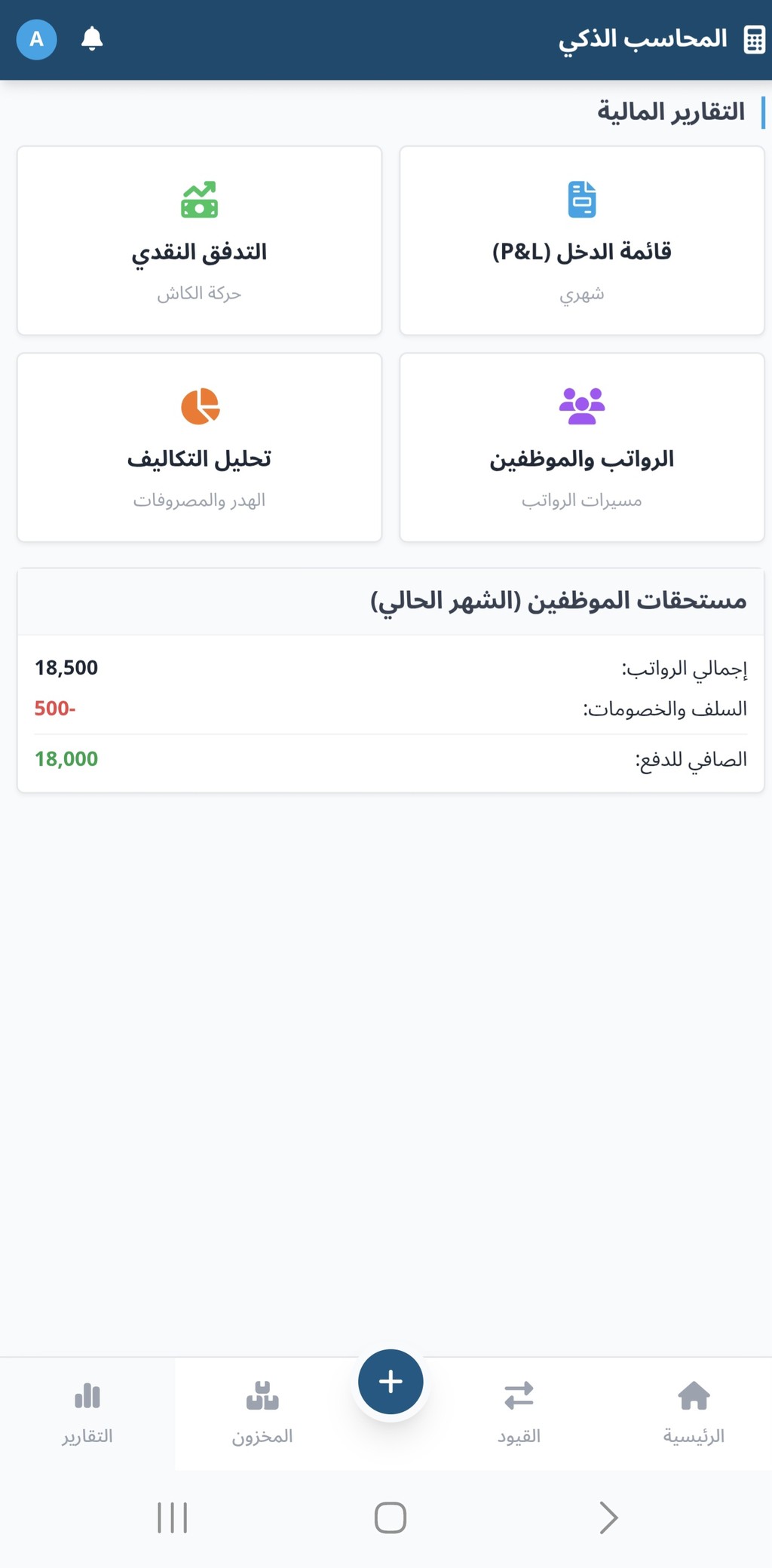Tap the مستحقات الموظفين section header
772x1568 pixels.
[x=558, y=601]
